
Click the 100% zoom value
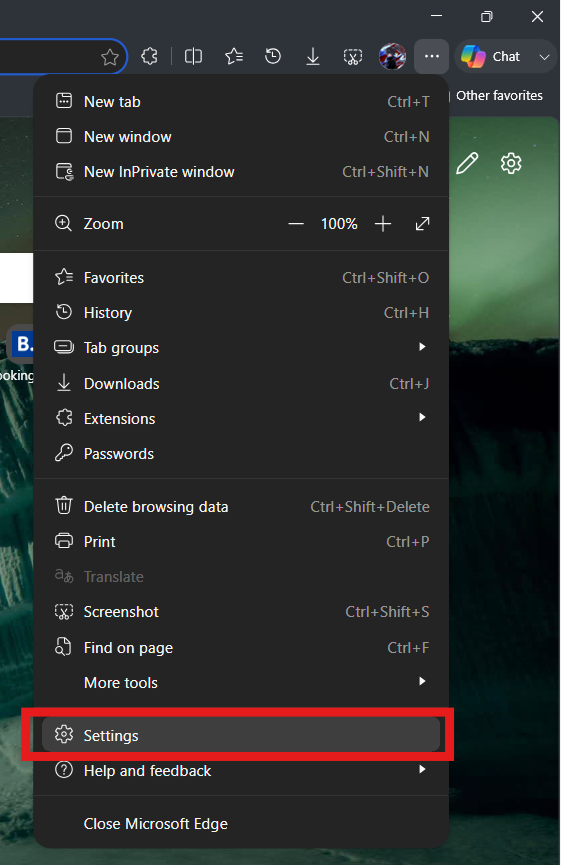pos(339,224)
